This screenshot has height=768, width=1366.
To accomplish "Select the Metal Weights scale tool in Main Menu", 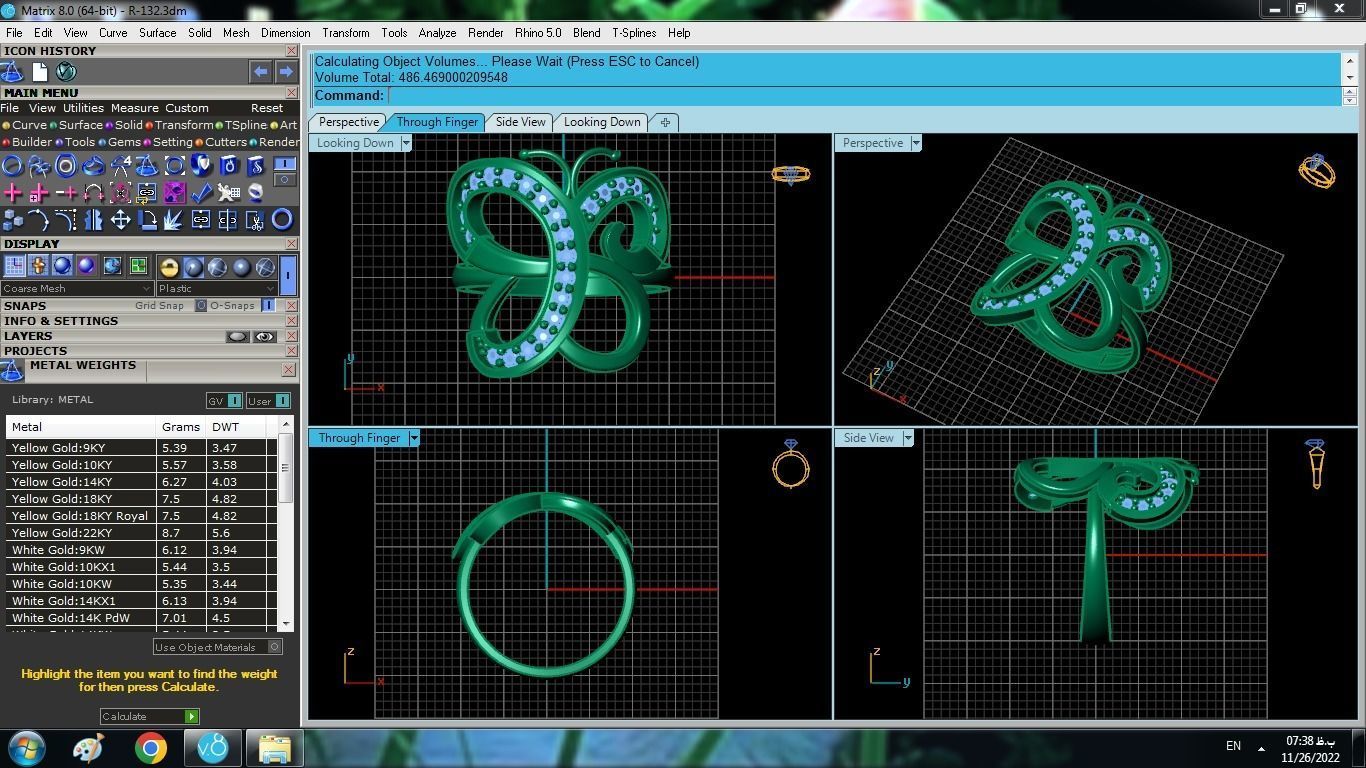I will tap(147, 166).
